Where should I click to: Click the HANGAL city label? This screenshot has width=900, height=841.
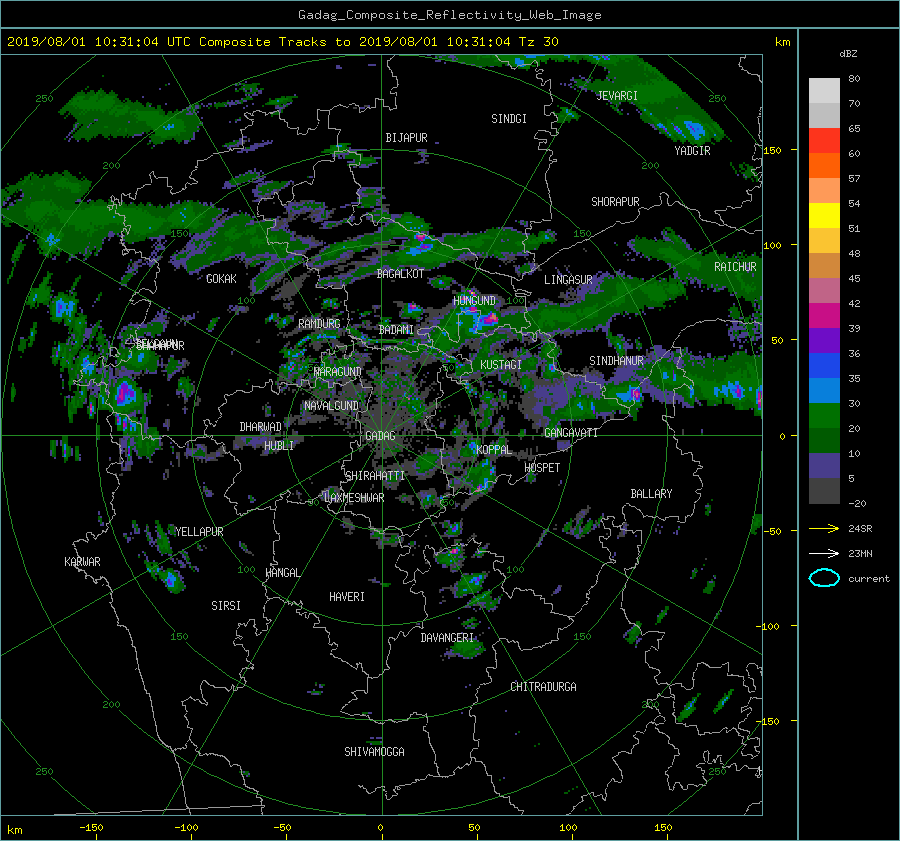point(283,573)
